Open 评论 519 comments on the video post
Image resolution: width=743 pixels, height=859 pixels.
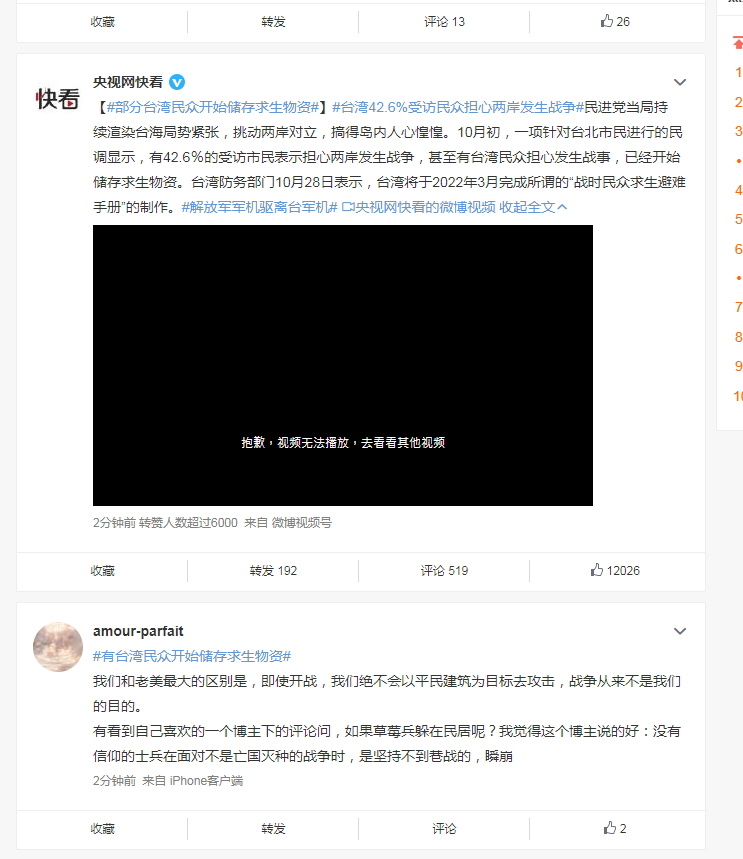pos(444,570)
